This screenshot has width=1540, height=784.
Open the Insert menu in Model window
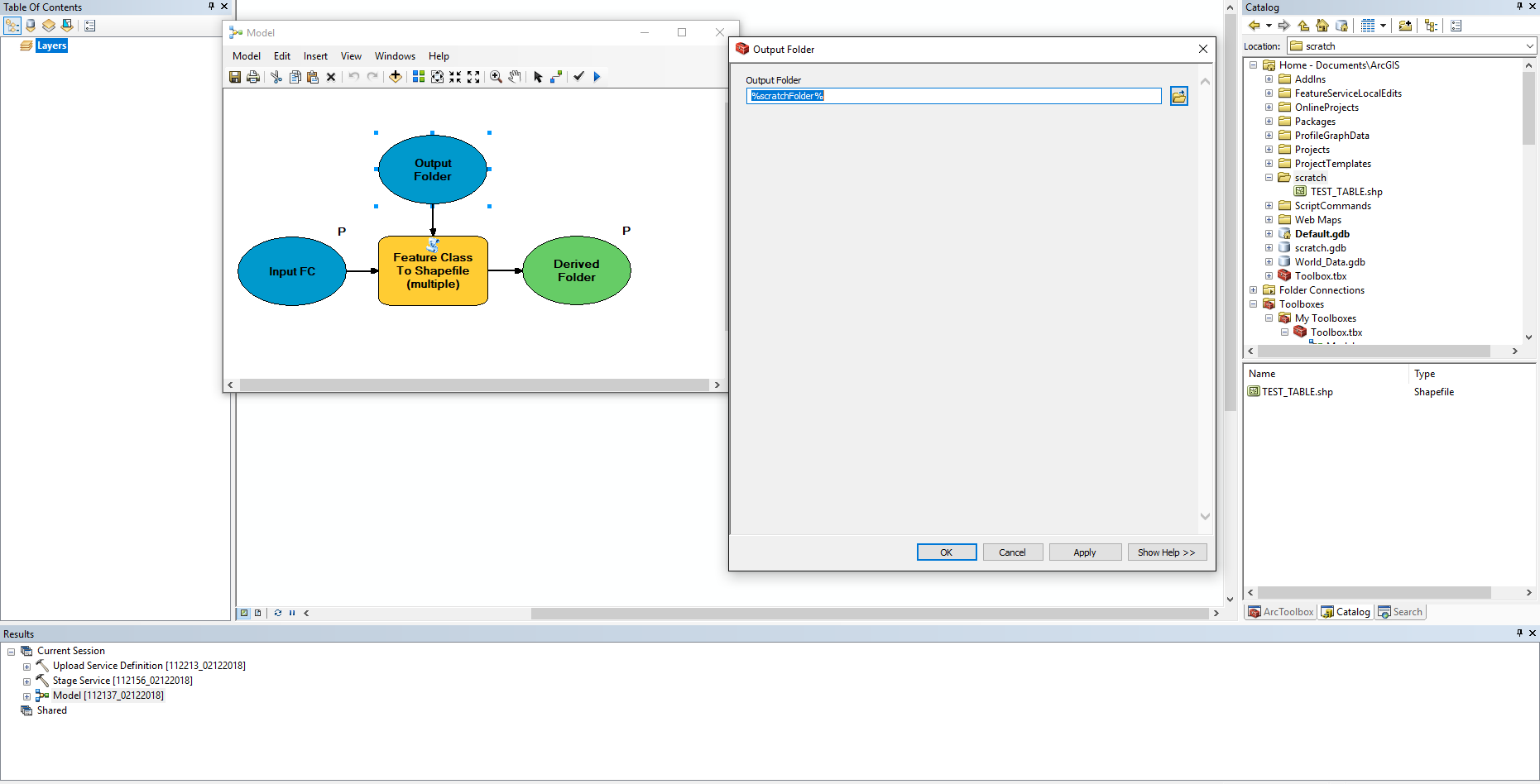(x=315, y=56)
